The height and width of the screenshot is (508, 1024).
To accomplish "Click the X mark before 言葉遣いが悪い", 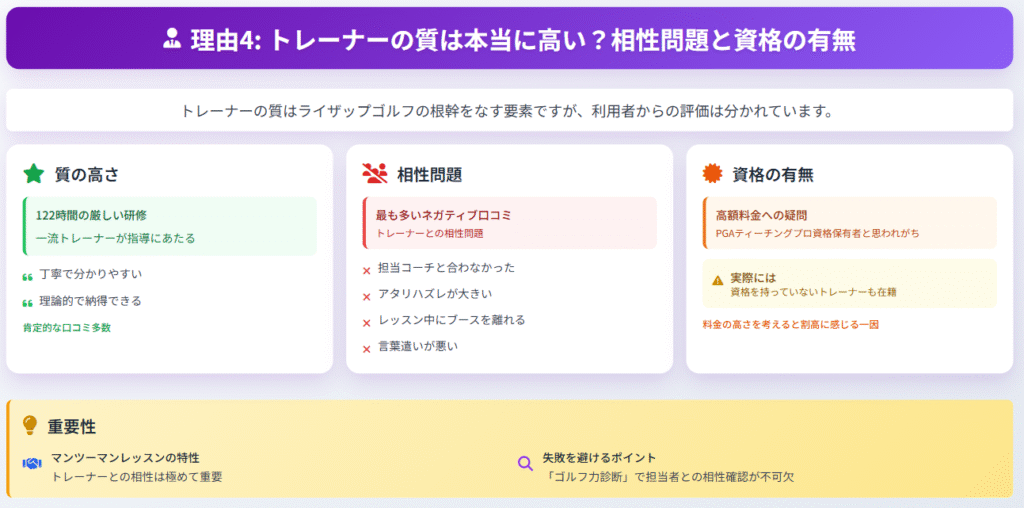I will click(366, 349).
